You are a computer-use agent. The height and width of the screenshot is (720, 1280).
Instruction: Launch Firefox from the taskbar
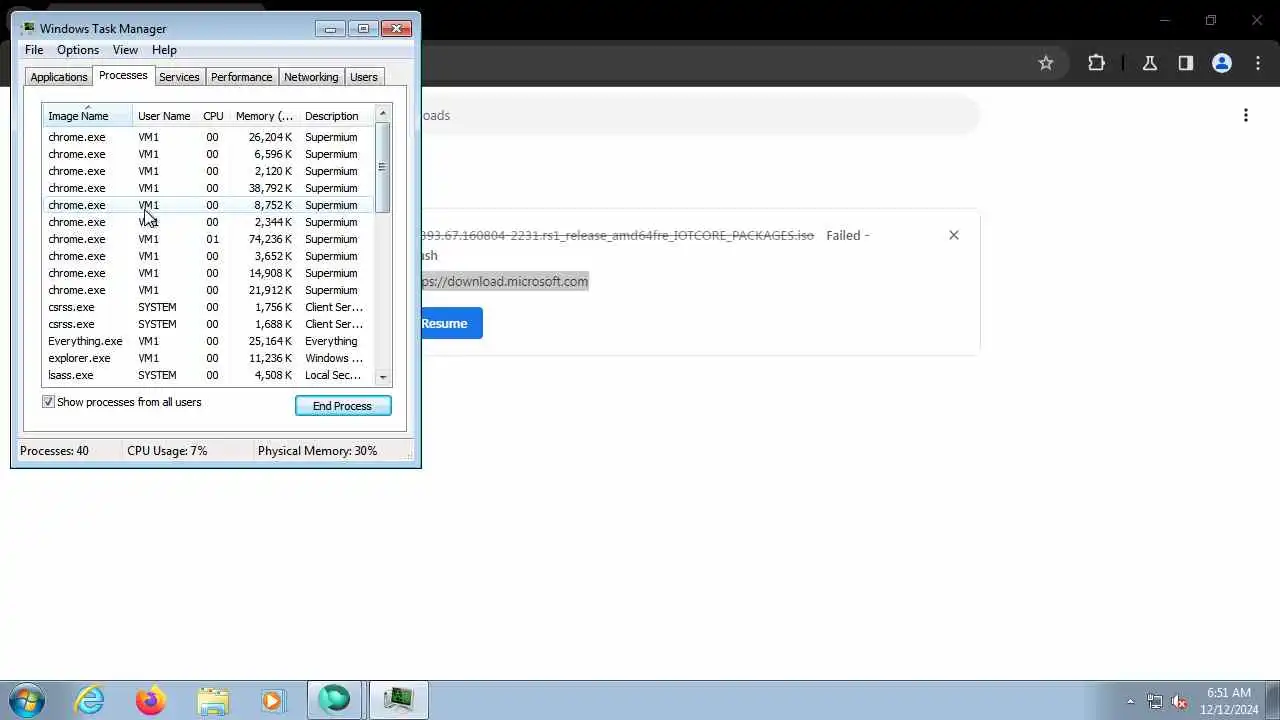pyautogui.click(x=151, y=700)
